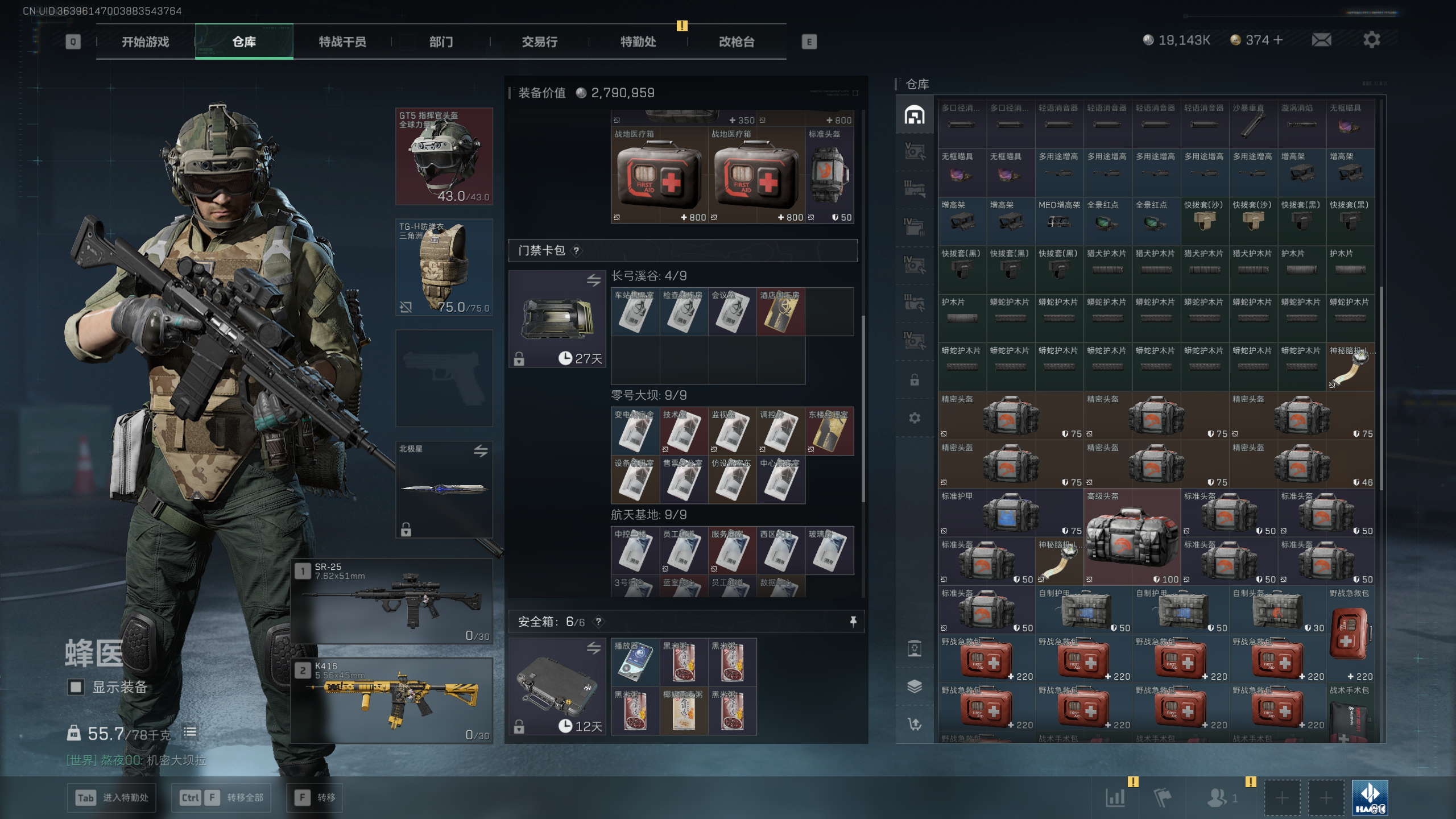
Task: Open the mail envelope icon
Action: [1321, 40]
